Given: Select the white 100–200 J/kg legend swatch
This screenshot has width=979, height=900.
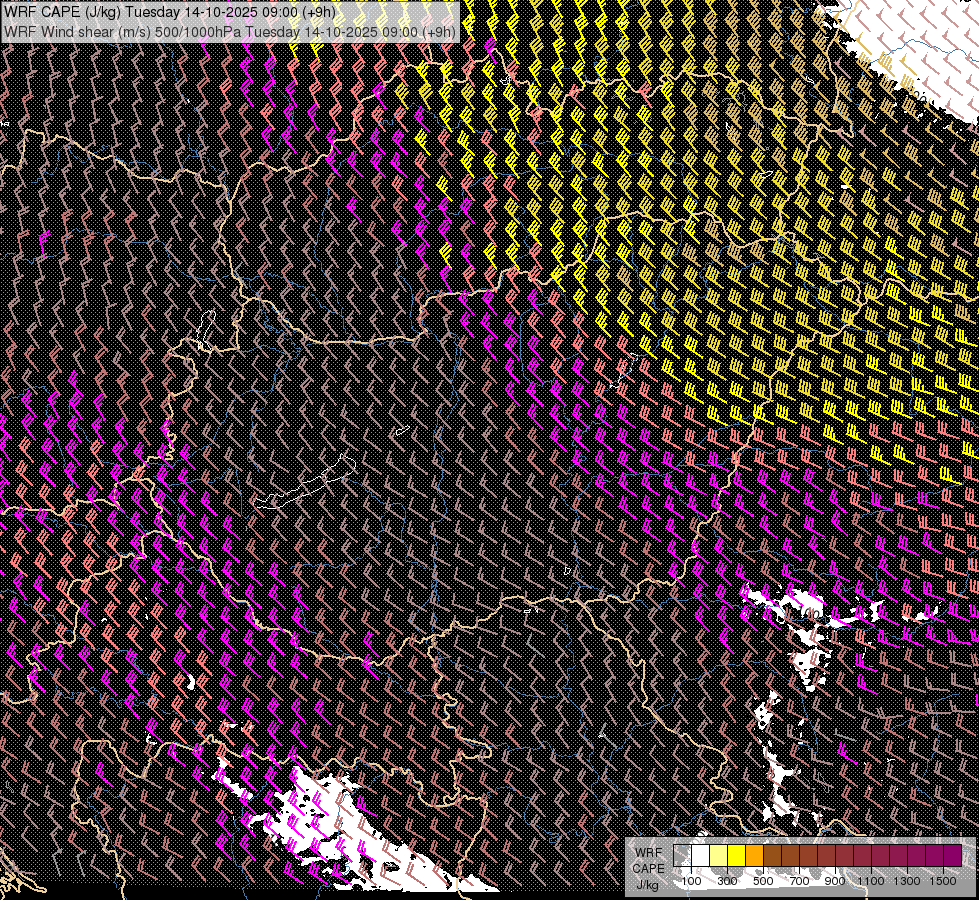Looking at the screenshot, I should pos(701,855).
